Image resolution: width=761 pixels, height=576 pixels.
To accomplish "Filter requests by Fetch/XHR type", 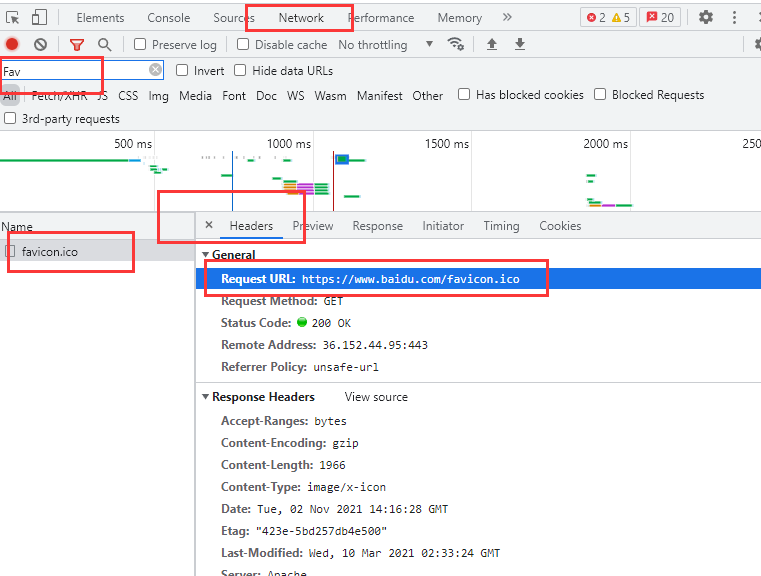I will coord(59,96).
